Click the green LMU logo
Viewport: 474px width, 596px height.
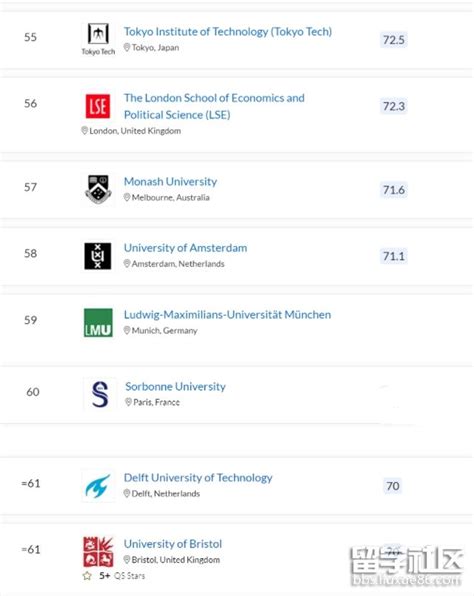coord(98,323)
